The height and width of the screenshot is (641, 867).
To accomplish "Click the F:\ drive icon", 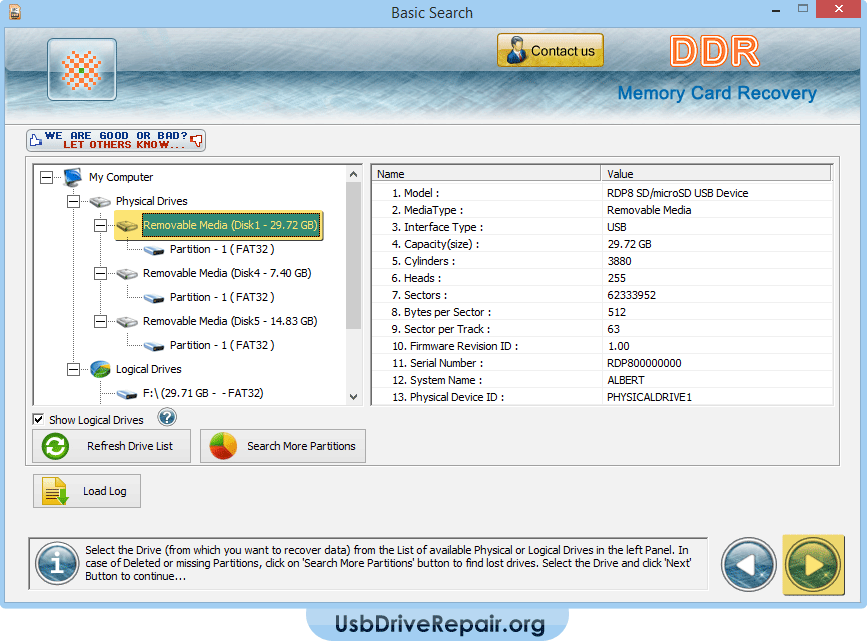I will 127,394.
